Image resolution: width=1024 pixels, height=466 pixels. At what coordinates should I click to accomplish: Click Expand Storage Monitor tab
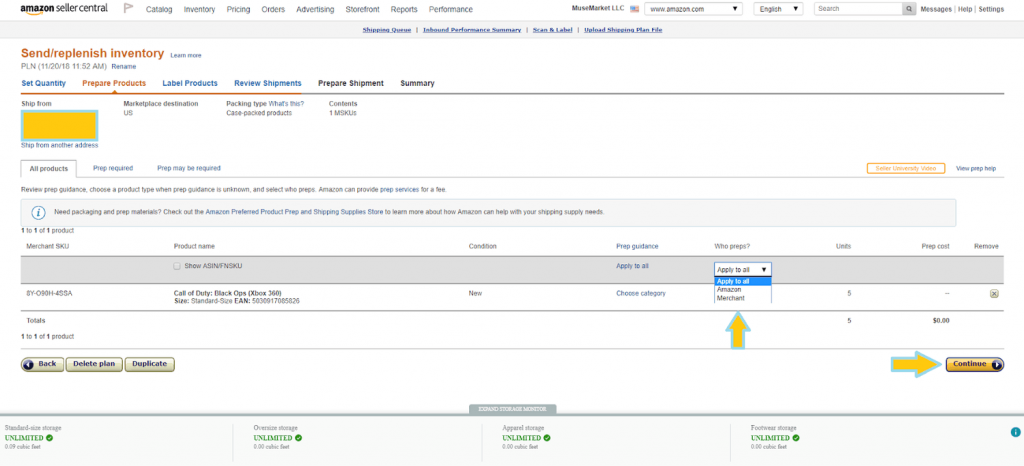click(x=512, y=409)
